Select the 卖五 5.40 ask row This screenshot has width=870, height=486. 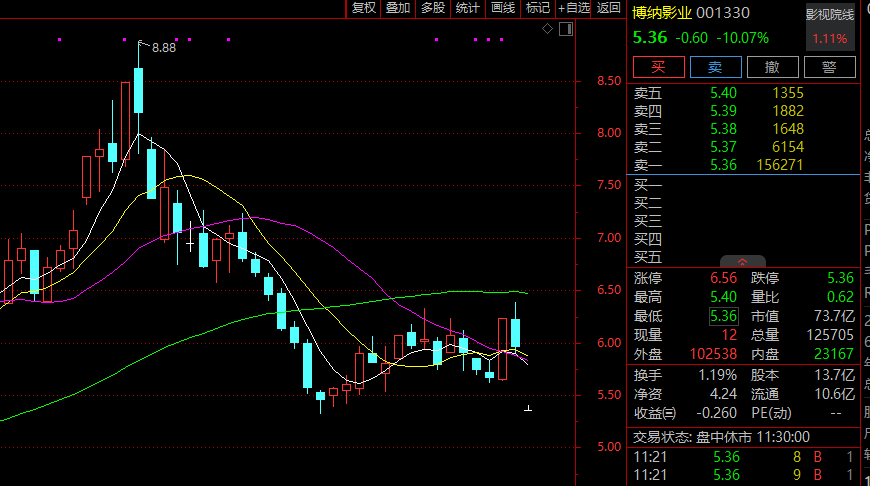click(x=743, y=93)
